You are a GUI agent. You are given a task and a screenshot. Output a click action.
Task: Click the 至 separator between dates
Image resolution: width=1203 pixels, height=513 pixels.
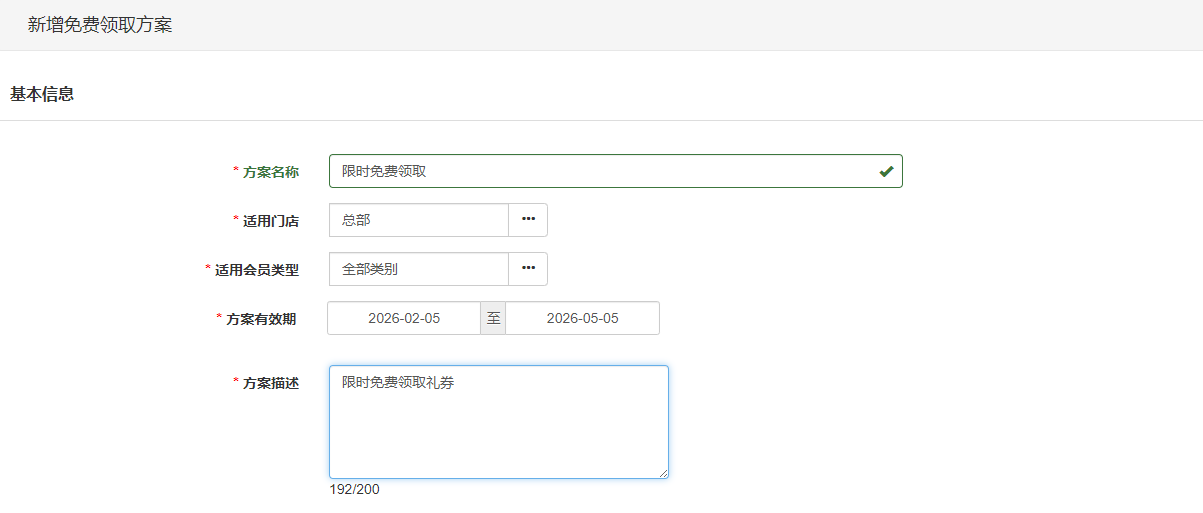(x=493, y=318)
